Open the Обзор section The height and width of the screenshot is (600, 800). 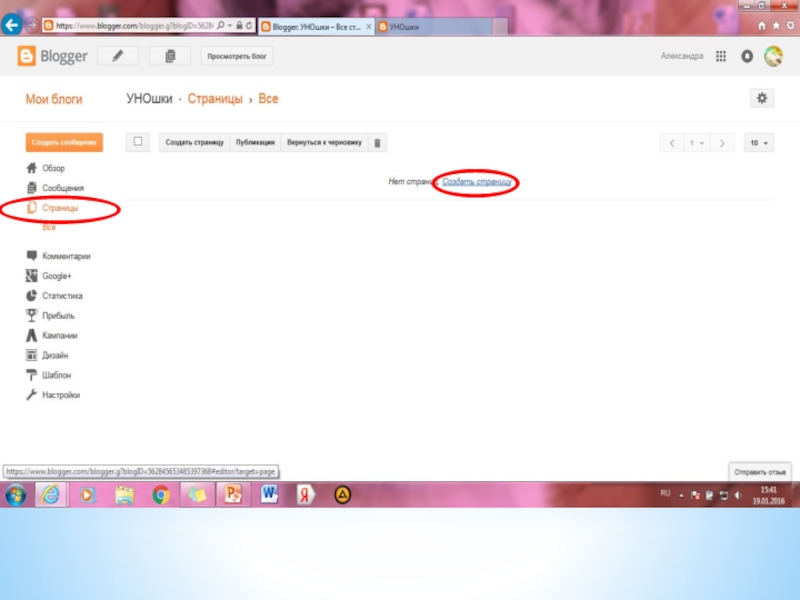pos(54,168)
